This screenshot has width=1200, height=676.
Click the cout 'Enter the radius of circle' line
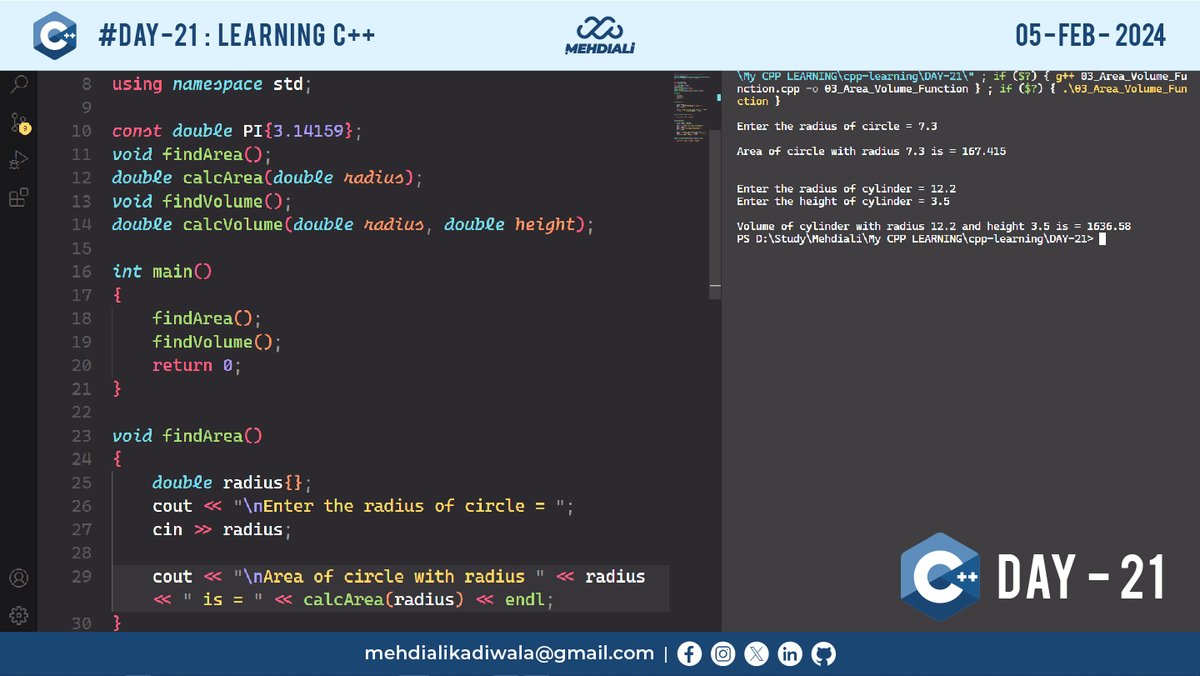[x=364, y=506]
